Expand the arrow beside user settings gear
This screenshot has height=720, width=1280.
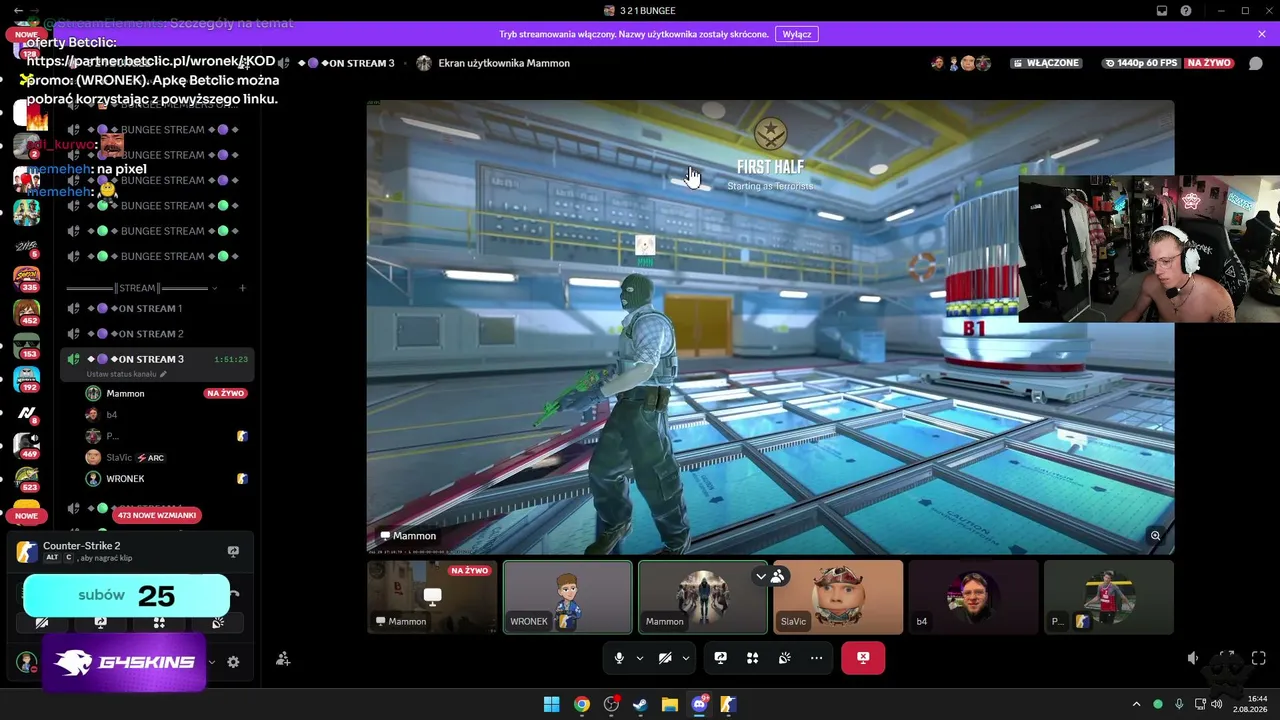tap(211, 662)
